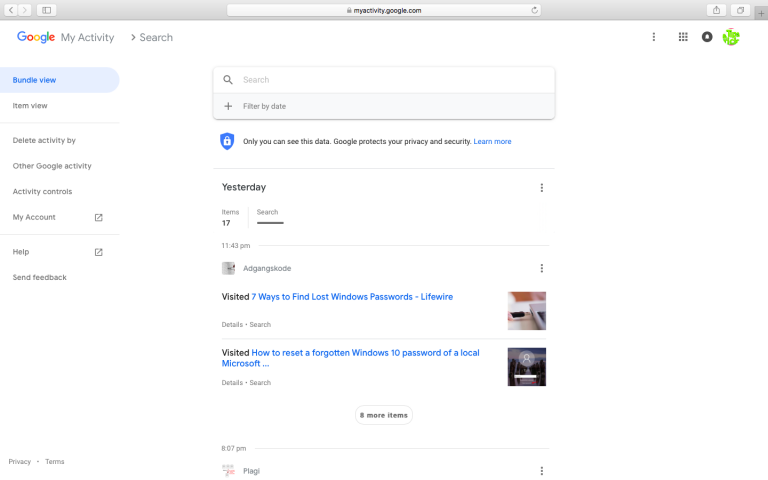
Task: Expand Filter by date option
Action: [x=384, y=106]
